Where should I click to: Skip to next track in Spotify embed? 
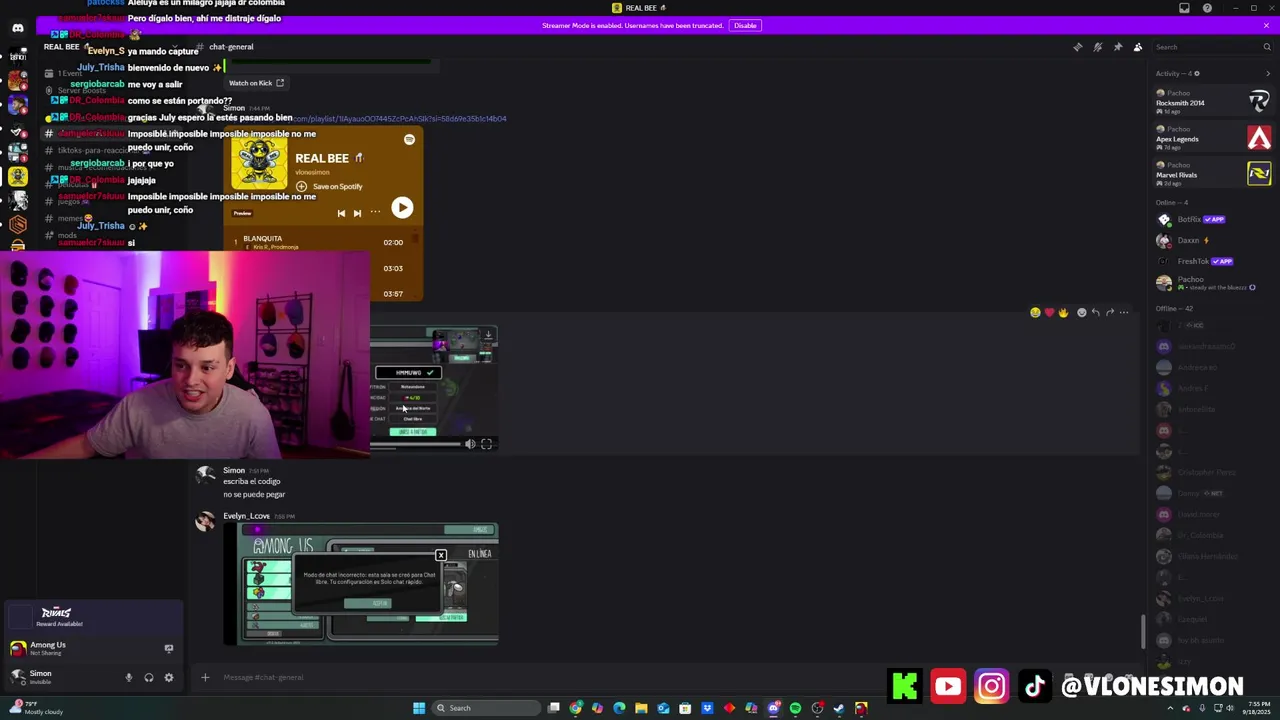pyautogui.click(x=357, y=213)
